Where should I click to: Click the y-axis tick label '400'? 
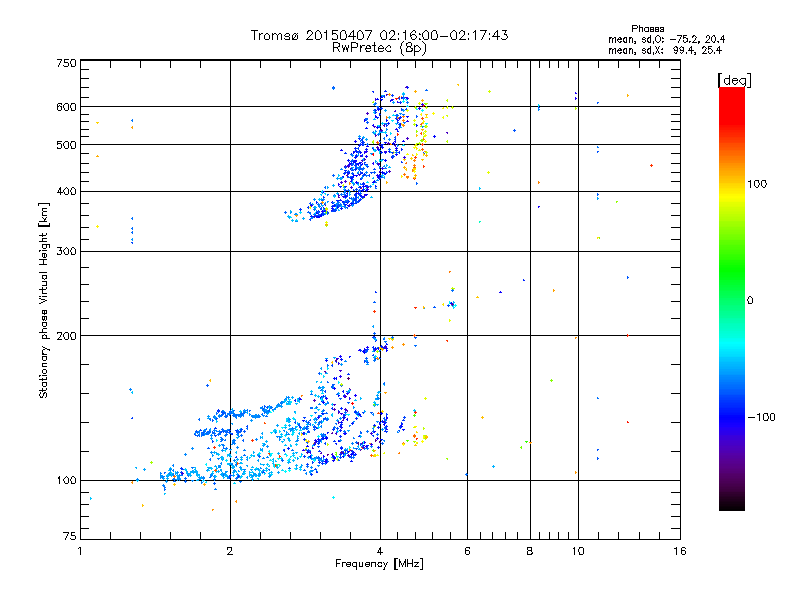click(x=66, y=191)
